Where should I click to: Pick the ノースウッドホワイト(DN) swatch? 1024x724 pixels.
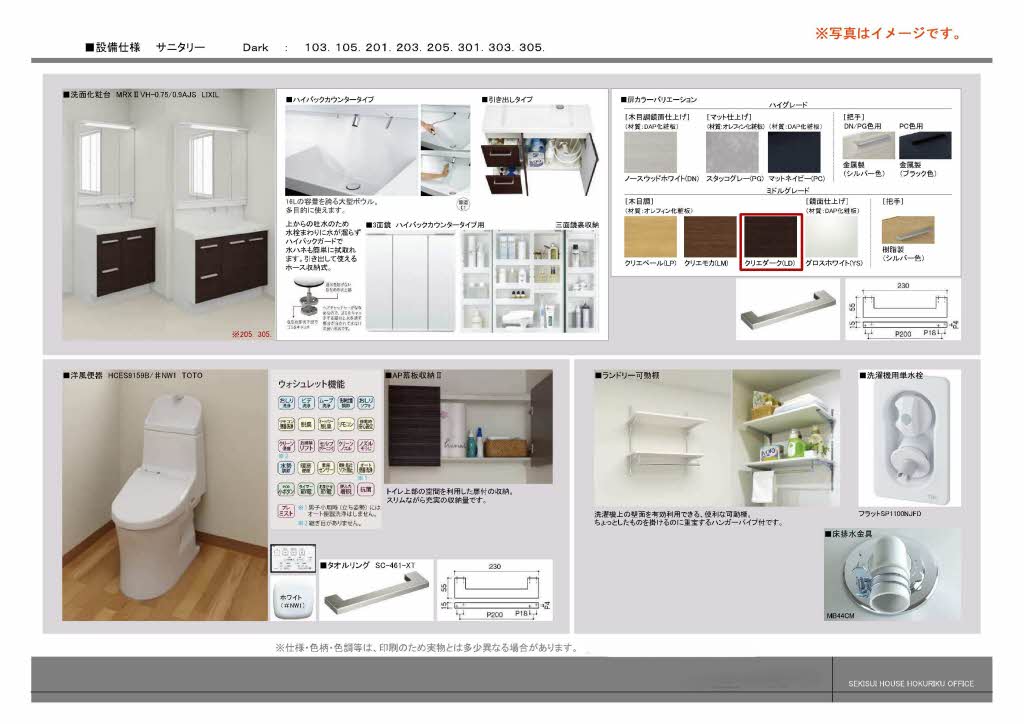[x=651, y=153]
